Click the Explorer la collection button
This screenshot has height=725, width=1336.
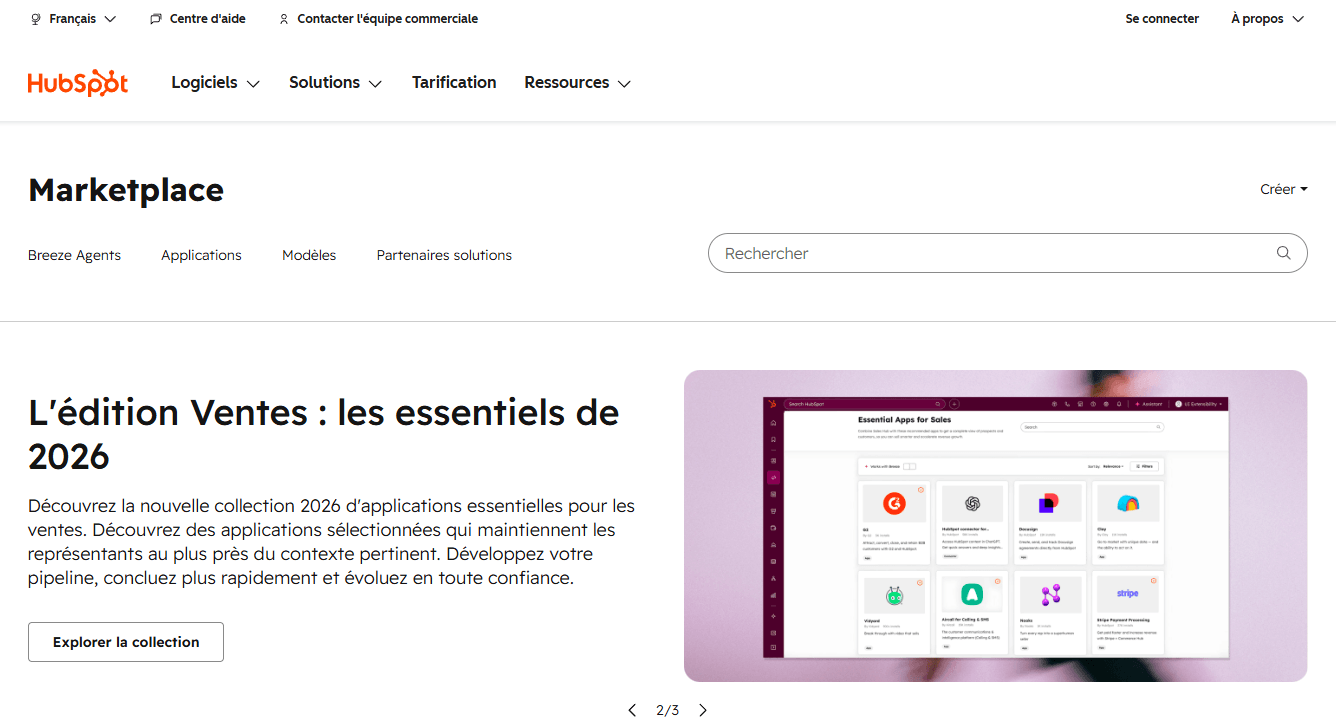(126, 642)
